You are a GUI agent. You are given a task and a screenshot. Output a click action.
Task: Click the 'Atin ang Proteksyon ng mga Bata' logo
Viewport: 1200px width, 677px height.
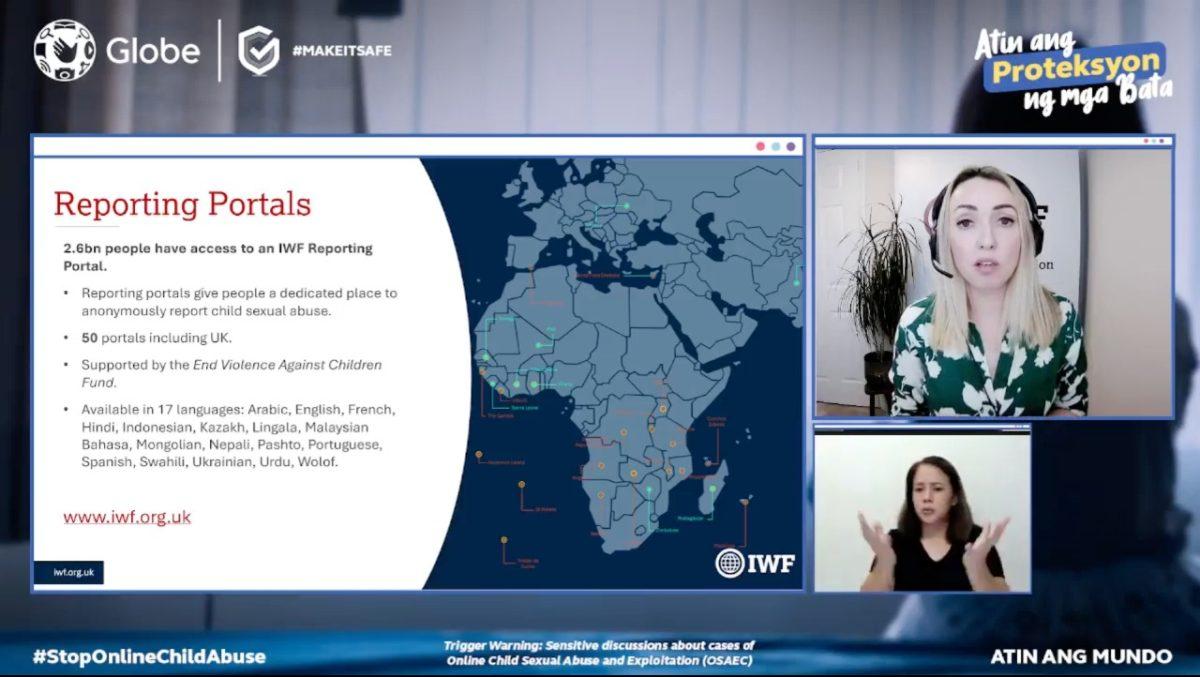click(1074, 70)
